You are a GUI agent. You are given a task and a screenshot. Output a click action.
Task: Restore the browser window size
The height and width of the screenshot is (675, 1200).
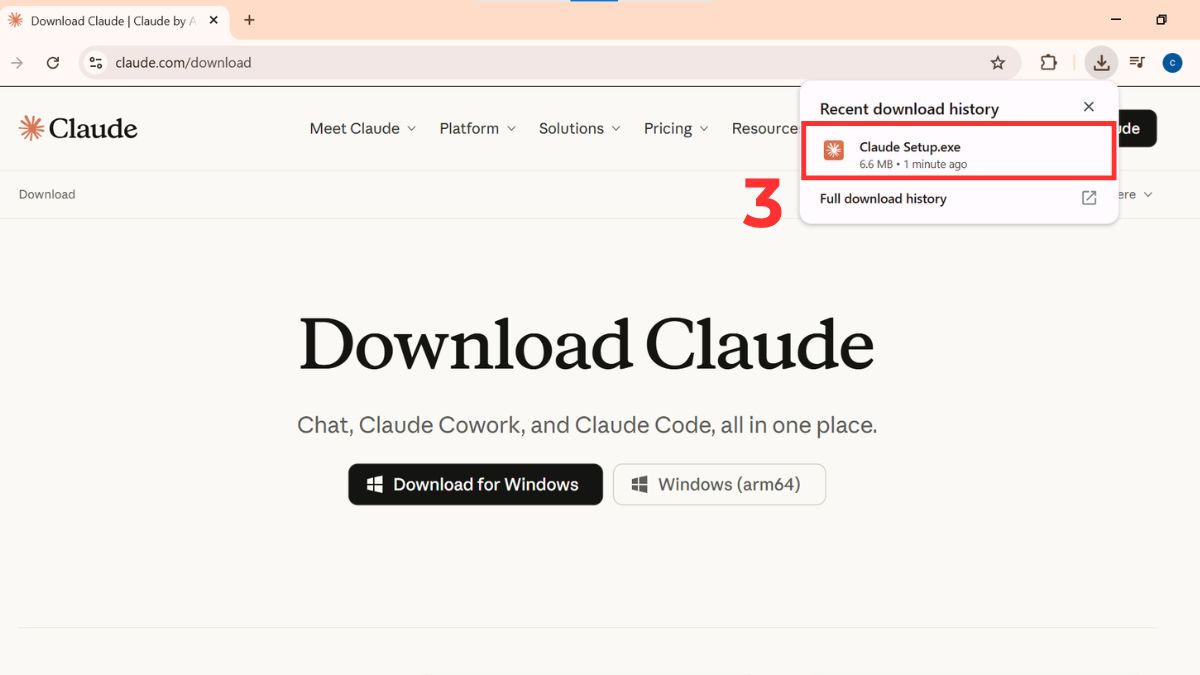coord(1161,20)
